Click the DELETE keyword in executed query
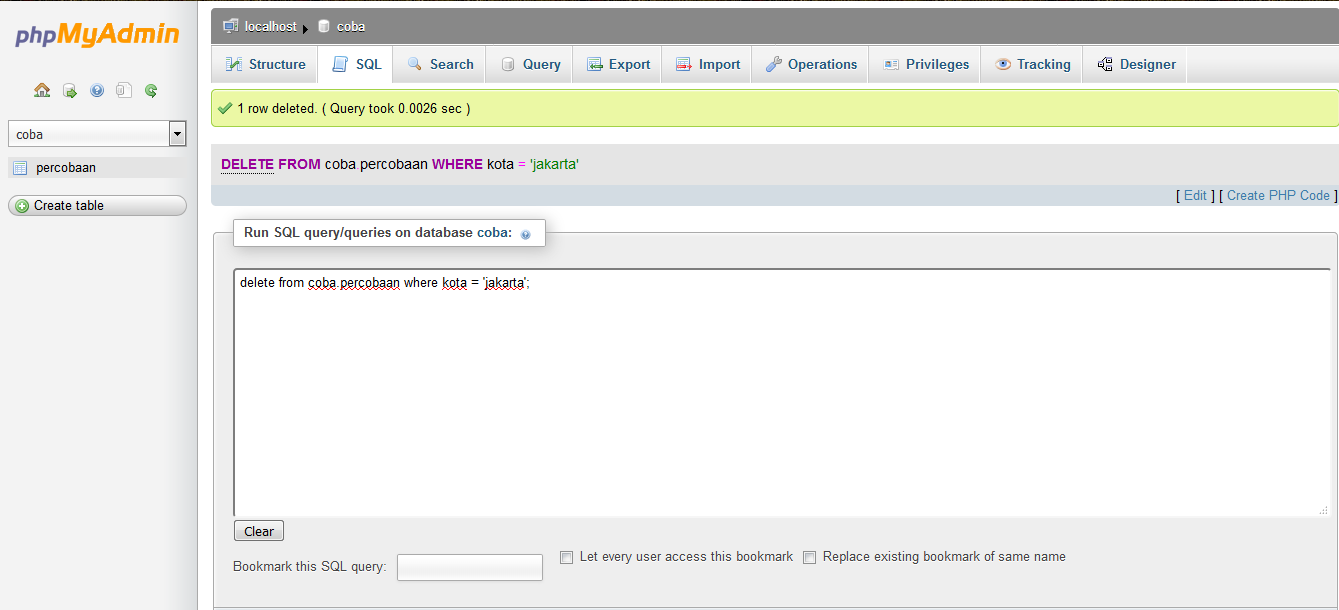Image resolution: width=1339 pixels, height=610 pixels. (x=247, y=164)
